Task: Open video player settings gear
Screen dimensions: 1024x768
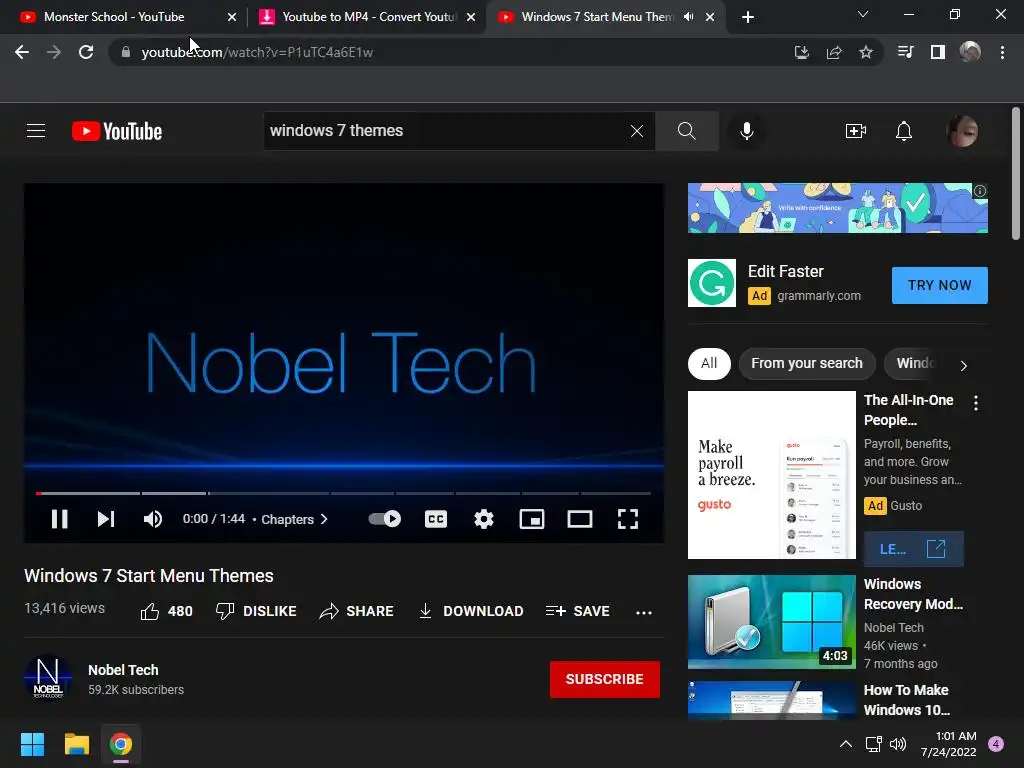Action: (484, 519)
